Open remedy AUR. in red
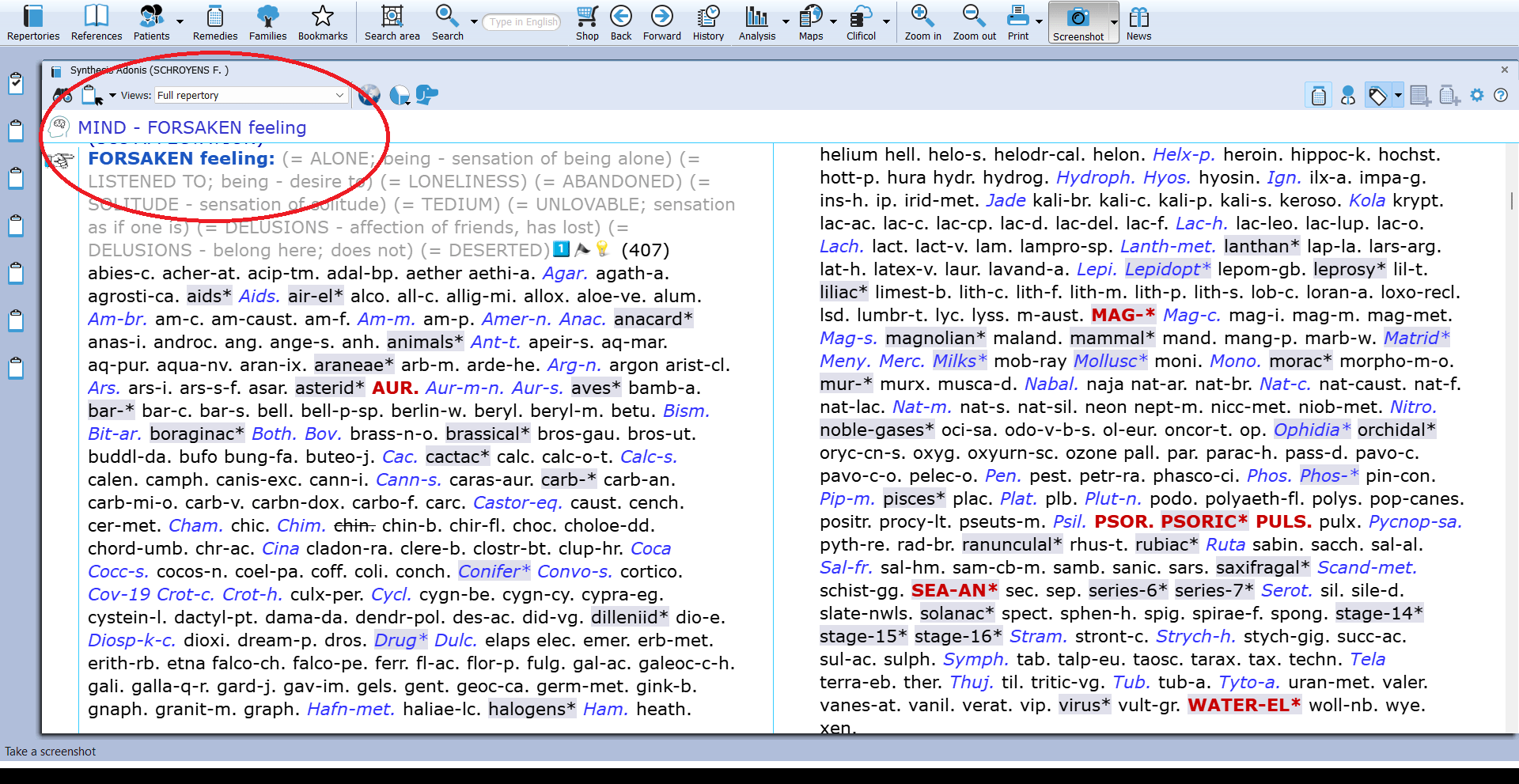The image size is (1519, 784). click(395, 388)
